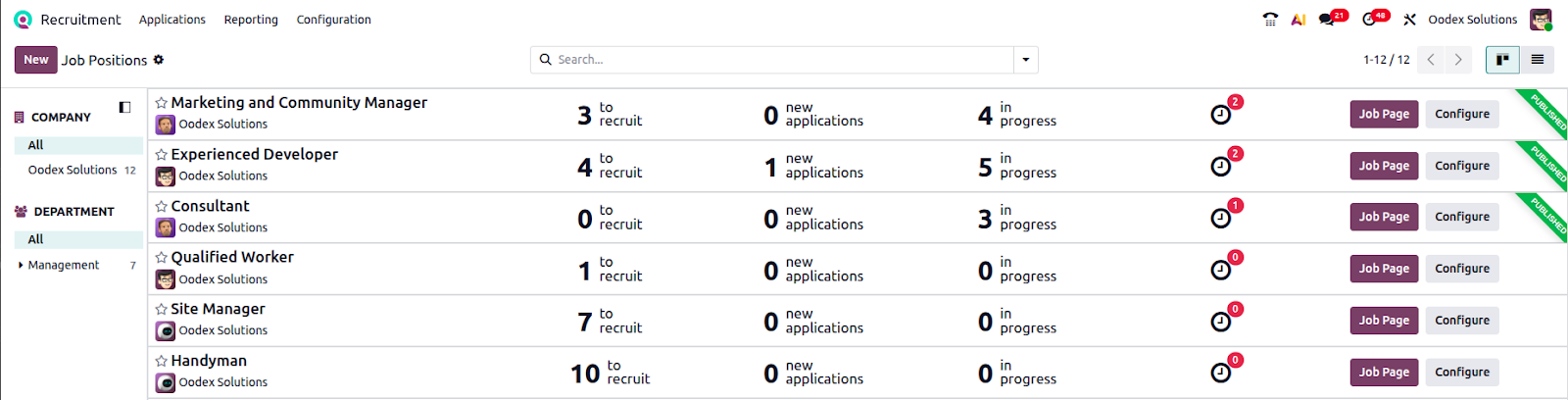The image size is (1568, 400).
Task: Open the debug tools wrench icon
Action: [x=1410, y=20]
